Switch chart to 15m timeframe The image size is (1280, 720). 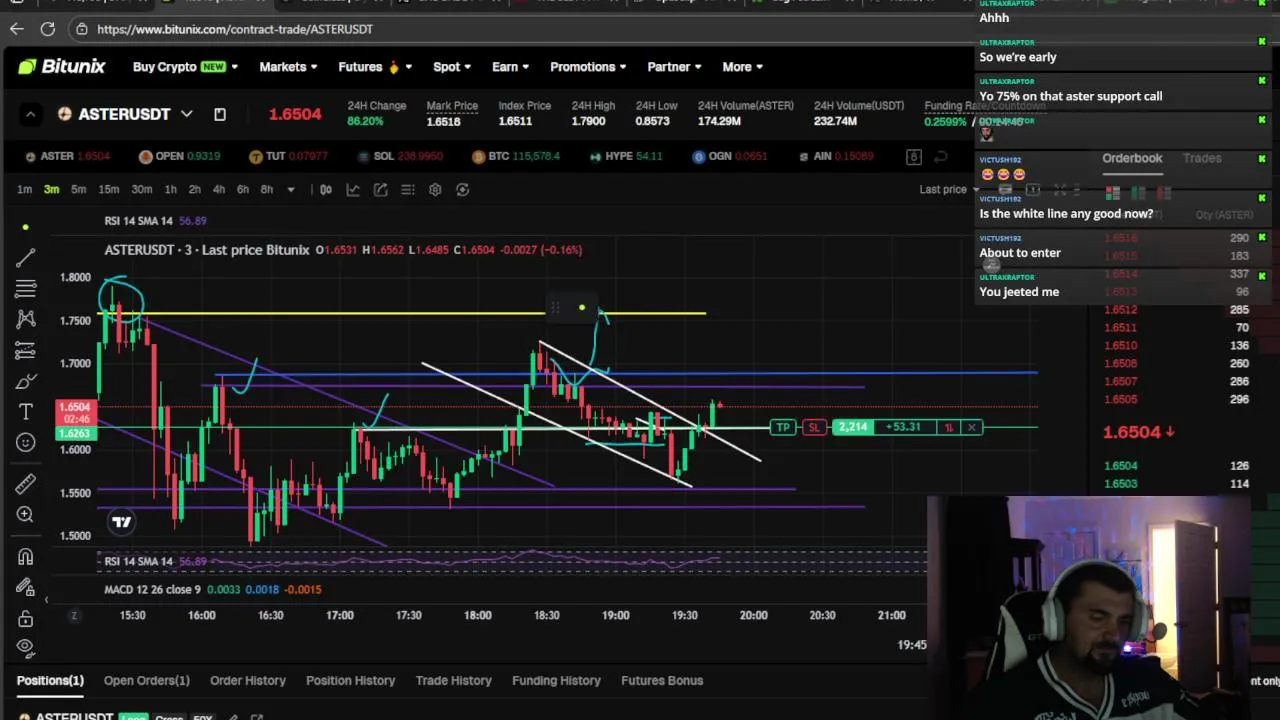[x=108, y=189]
